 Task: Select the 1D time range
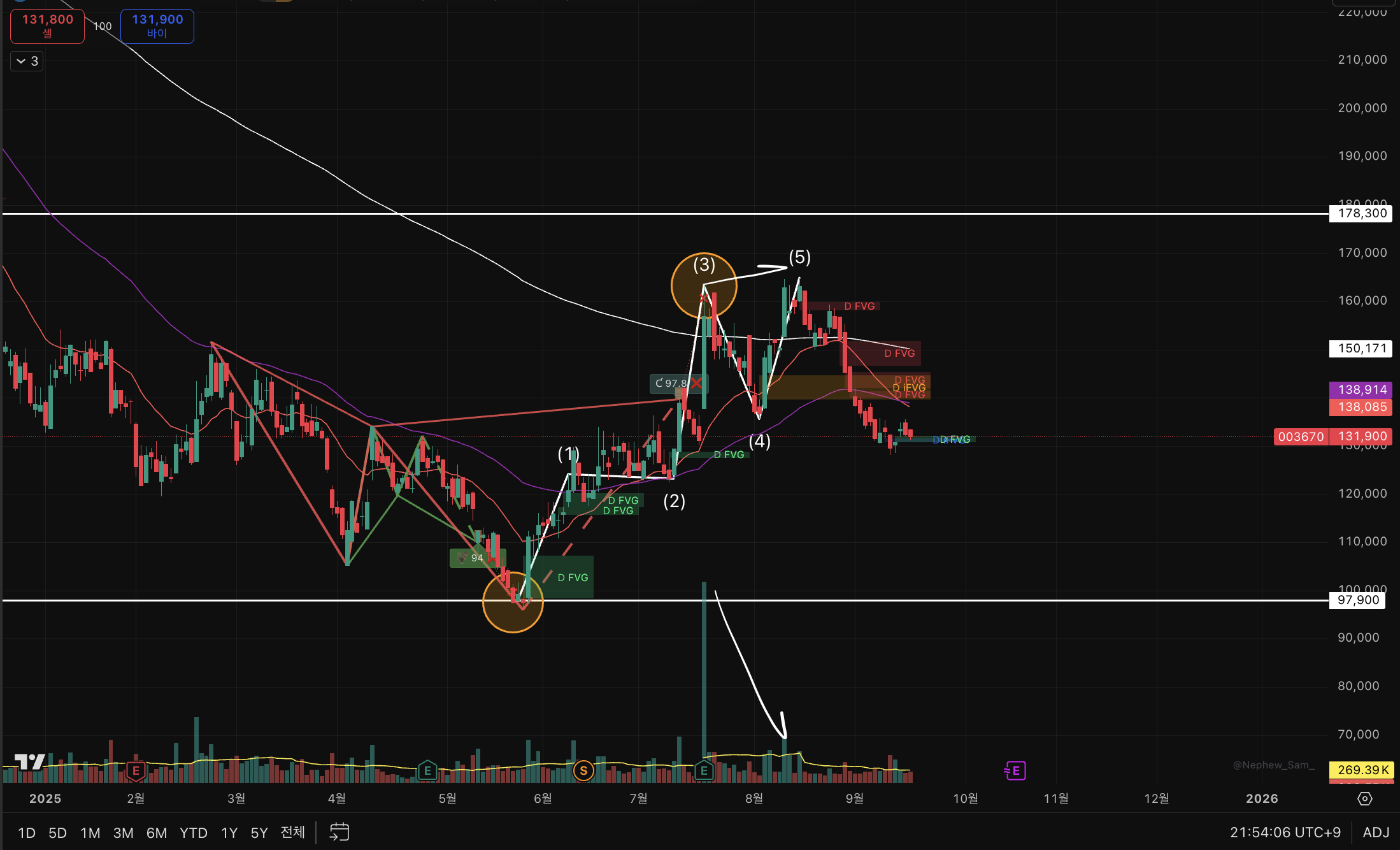click(x=26, y=833)
